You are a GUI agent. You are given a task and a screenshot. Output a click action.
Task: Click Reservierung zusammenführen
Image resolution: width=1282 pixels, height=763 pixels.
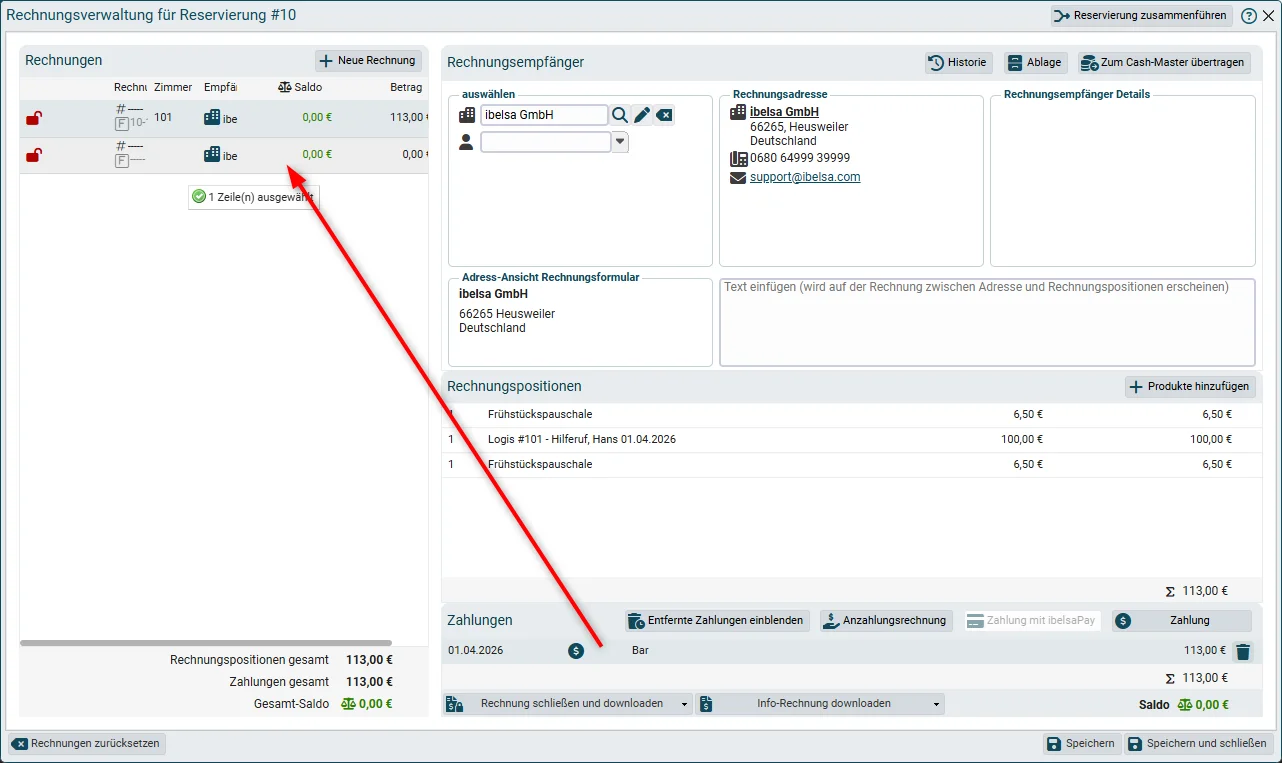1142,16
